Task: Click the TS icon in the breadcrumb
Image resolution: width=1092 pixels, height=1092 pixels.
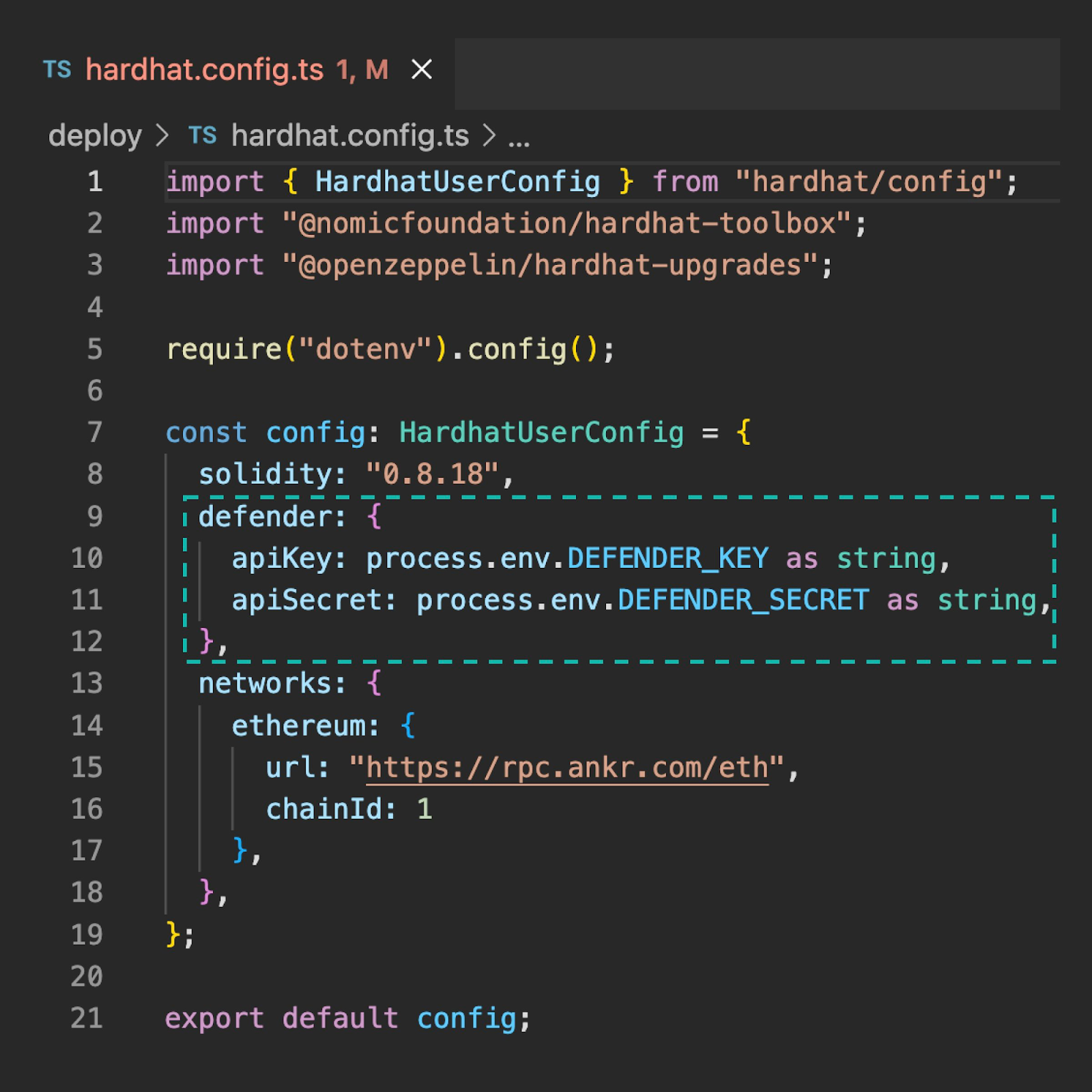Action: click(x=203, y=136)
